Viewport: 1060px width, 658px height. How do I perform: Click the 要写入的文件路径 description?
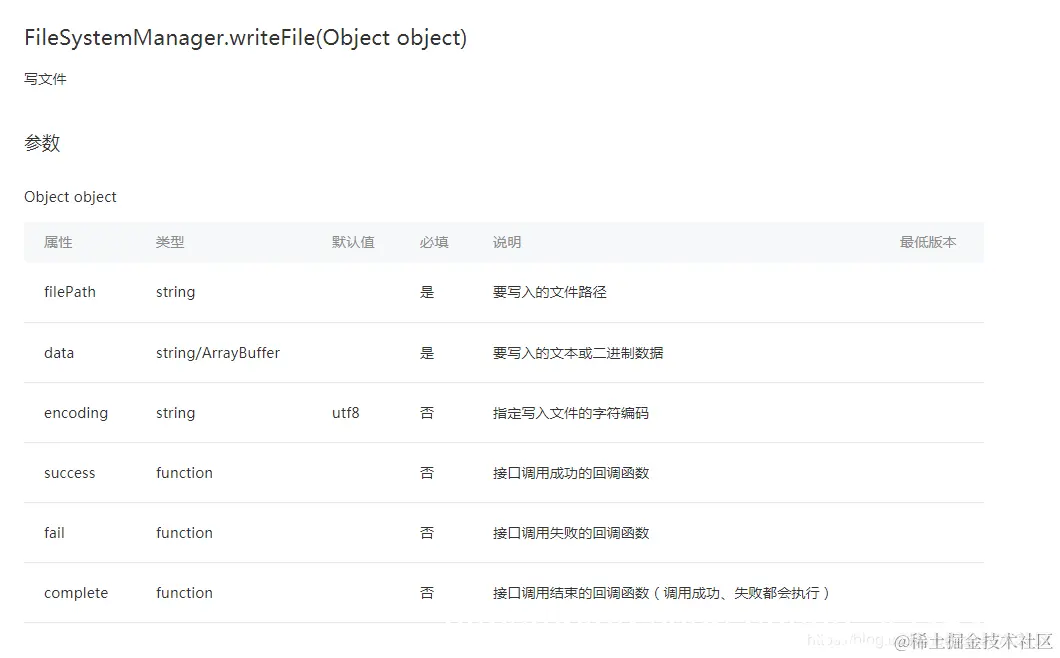(x=550, y=292)
